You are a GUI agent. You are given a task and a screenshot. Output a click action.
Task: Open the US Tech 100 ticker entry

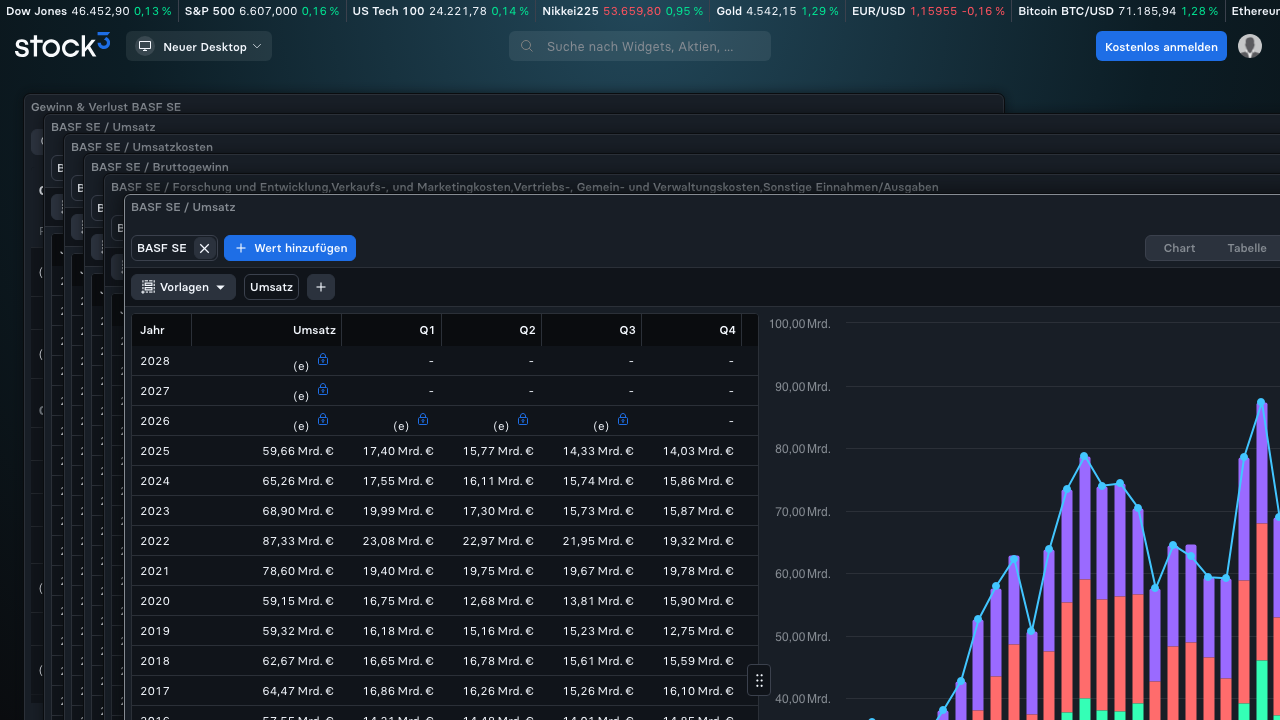tap(441, 11)
